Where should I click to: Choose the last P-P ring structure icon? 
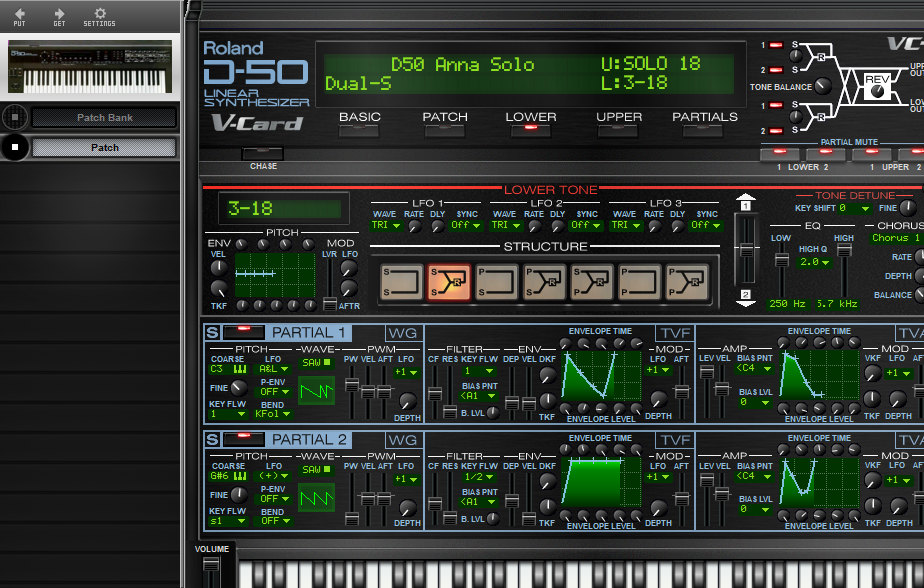tap(687, 282)
